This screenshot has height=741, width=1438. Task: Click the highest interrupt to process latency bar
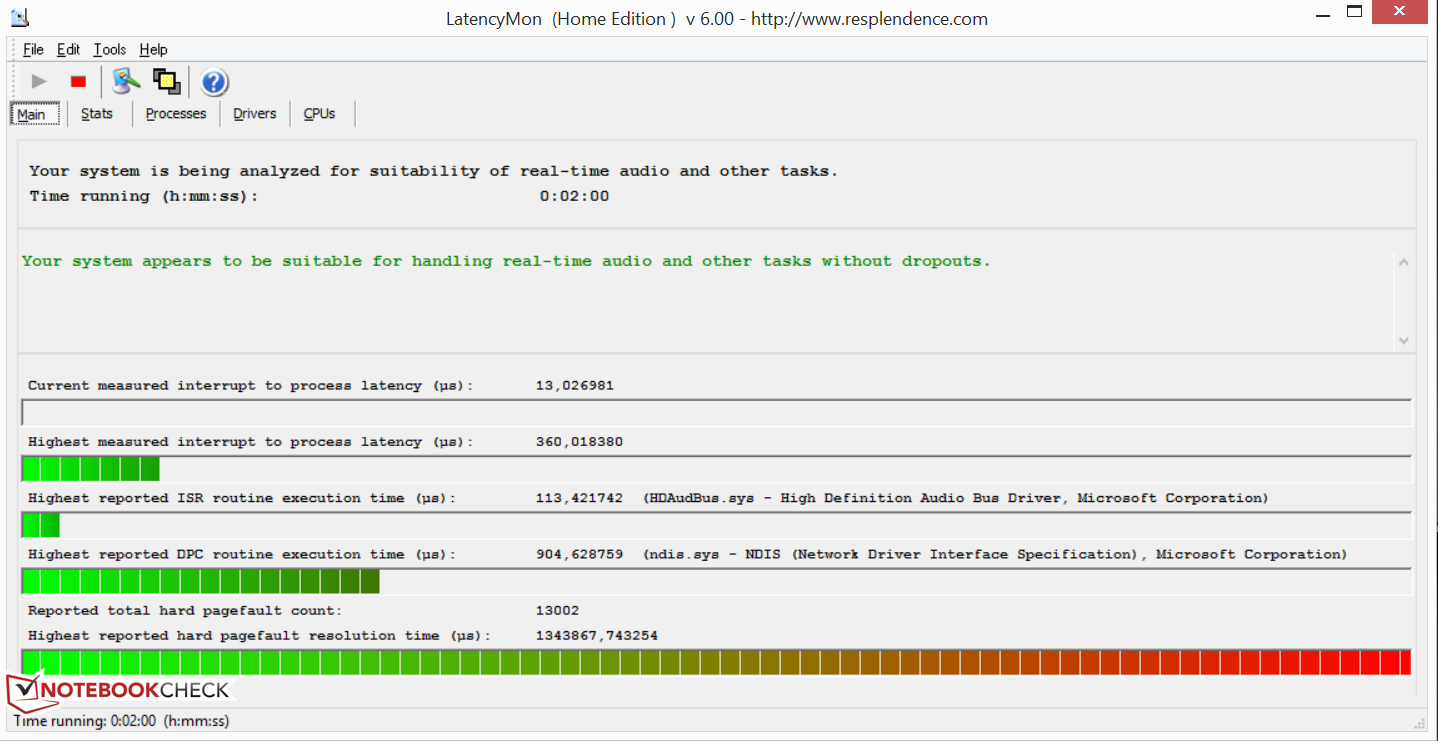716,469
